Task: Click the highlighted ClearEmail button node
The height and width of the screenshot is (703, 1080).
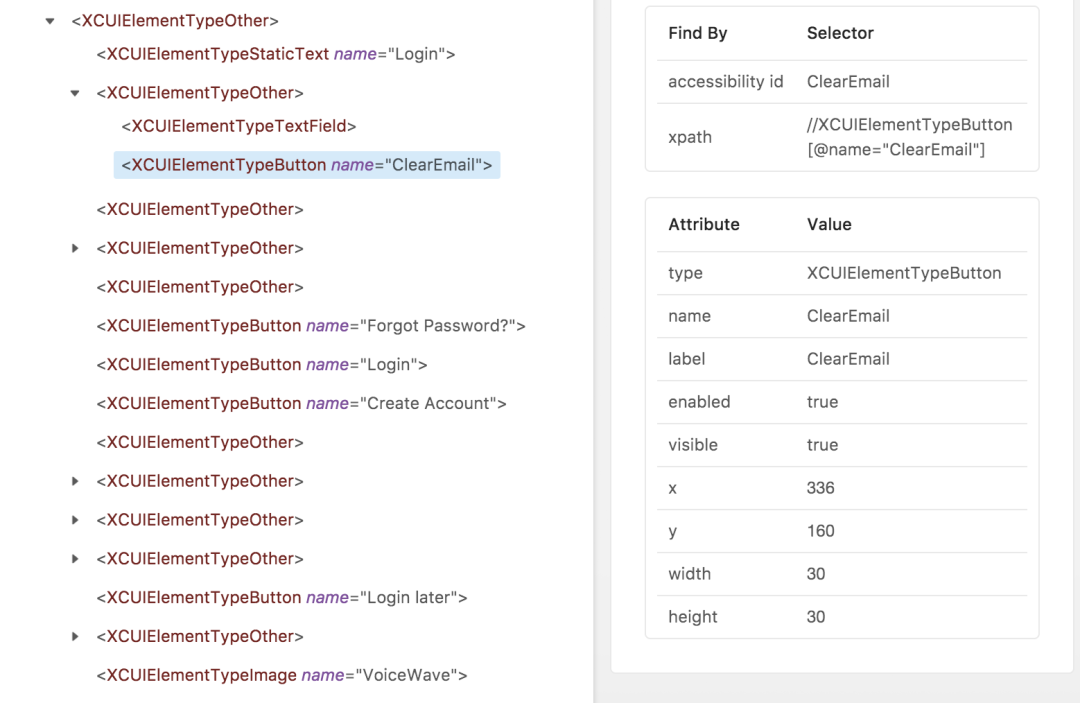Action: click(306, 165)
